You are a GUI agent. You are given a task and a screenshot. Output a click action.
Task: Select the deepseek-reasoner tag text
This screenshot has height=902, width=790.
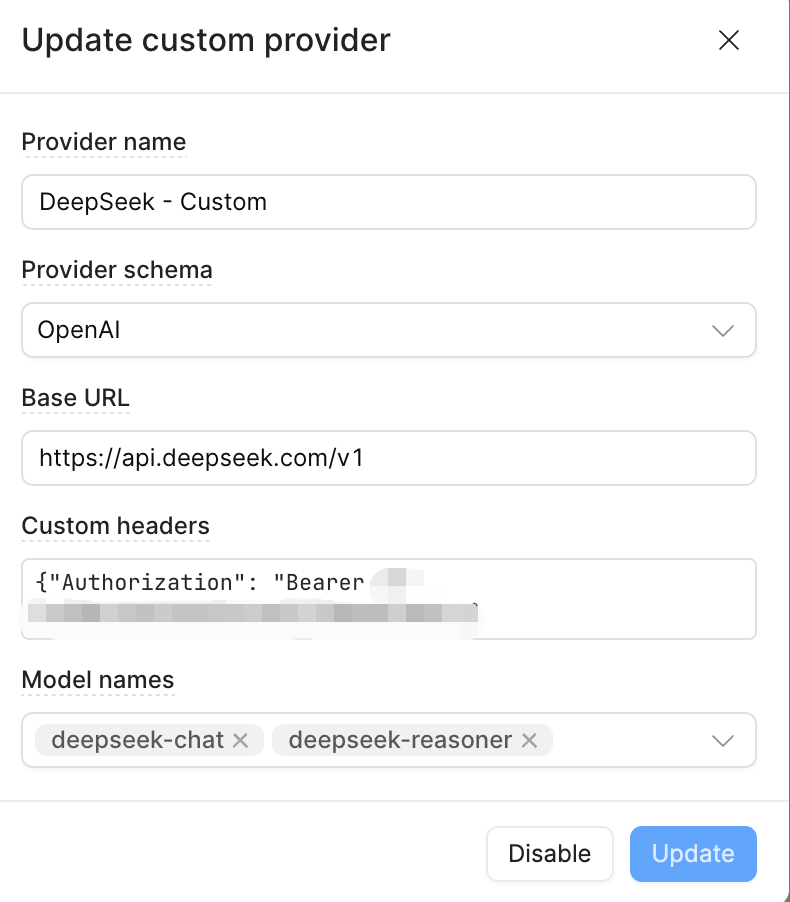point(399,740)
